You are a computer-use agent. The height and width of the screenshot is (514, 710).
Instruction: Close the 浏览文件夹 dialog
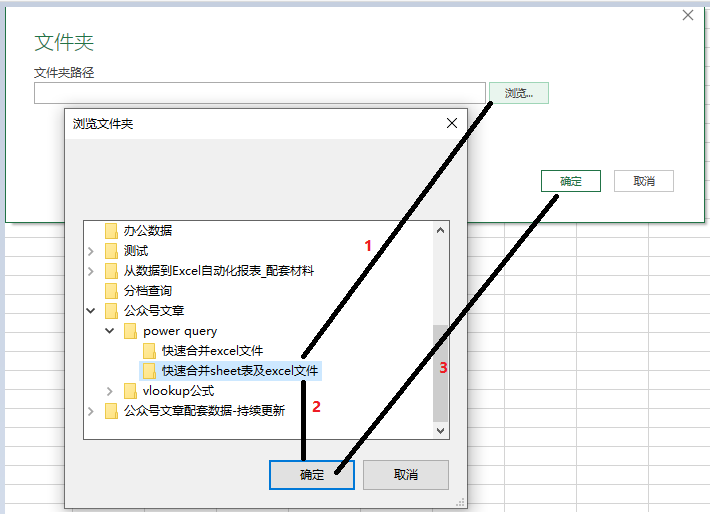[451, 123]
